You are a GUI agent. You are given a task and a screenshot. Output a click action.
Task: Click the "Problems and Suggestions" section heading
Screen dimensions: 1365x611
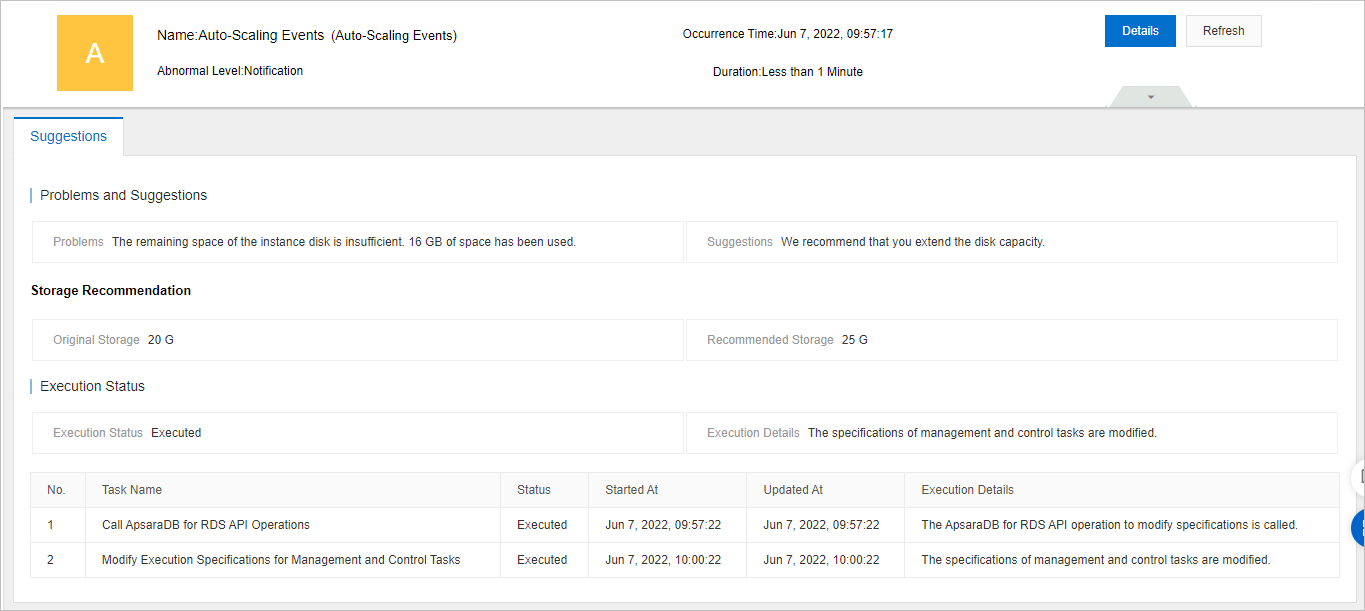pyautogui.click(x=124, y=195)
